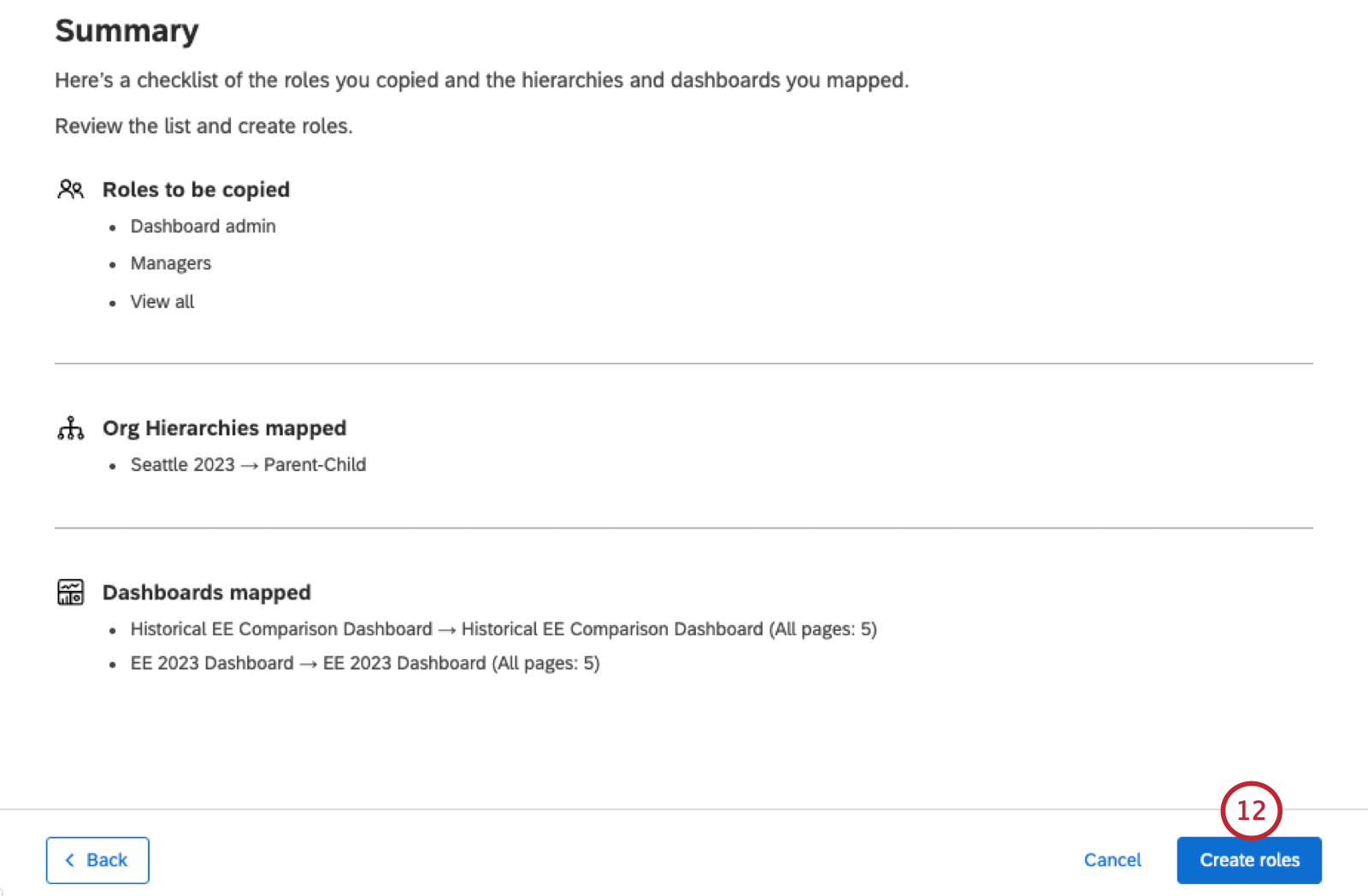
Task: Click the Dashboard admin role item
Action: click(203, 227)
